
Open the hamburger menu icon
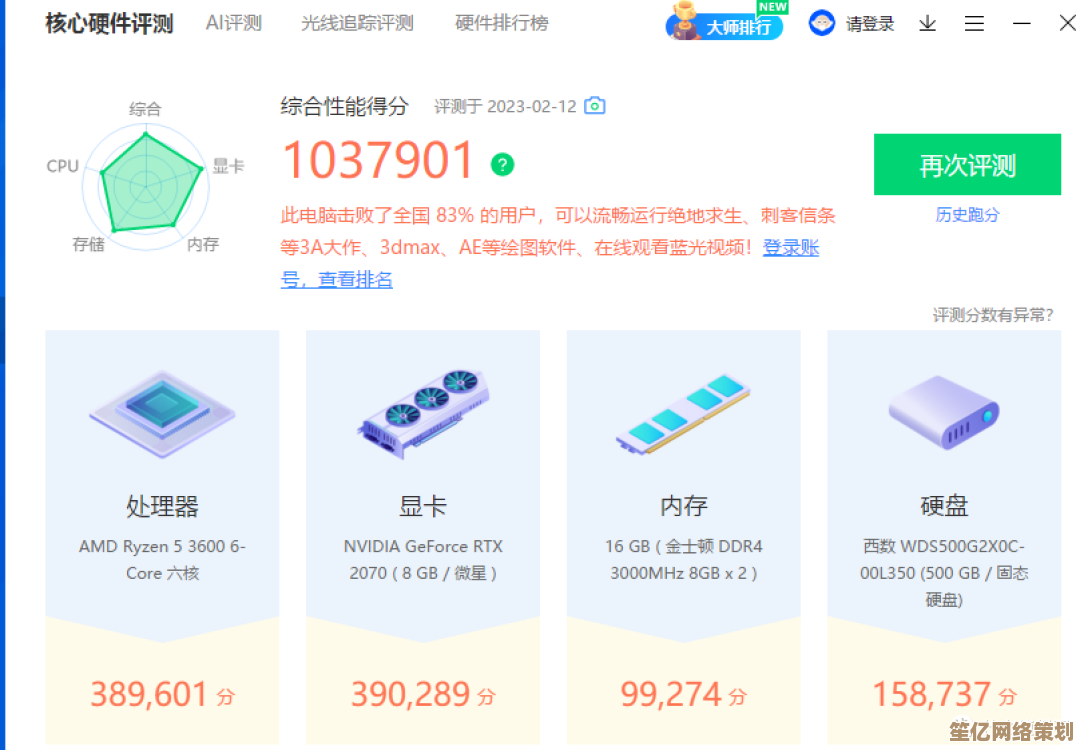click(974, 24)
